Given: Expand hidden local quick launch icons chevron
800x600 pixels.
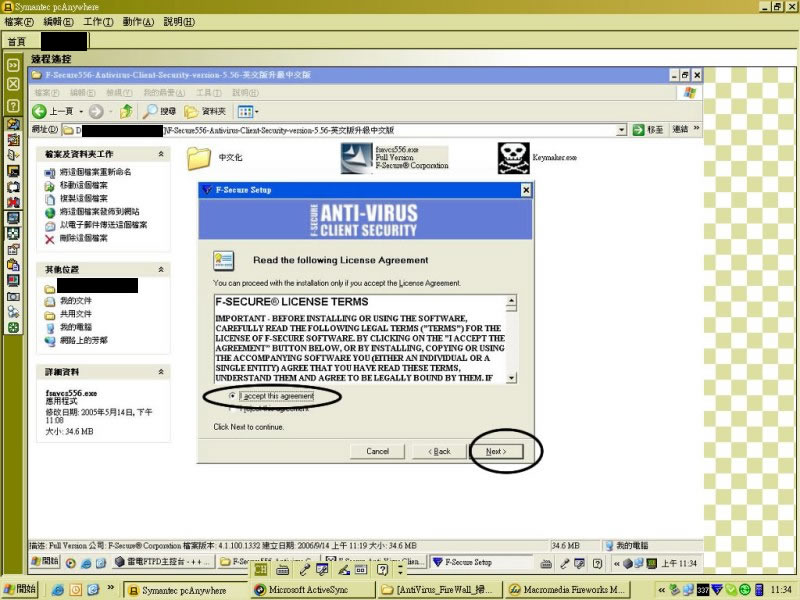Looking at the screenshot, I should [x=110, y=588].
